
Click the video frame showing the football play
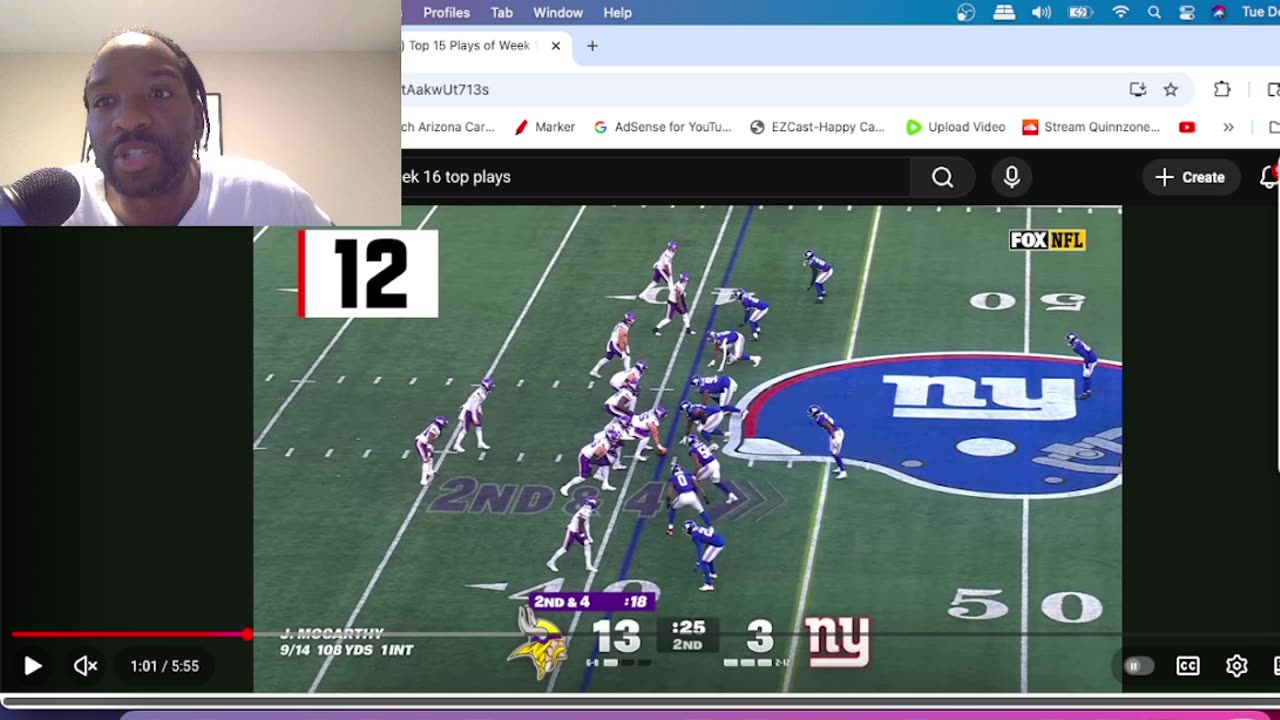[x=687, y=449]
